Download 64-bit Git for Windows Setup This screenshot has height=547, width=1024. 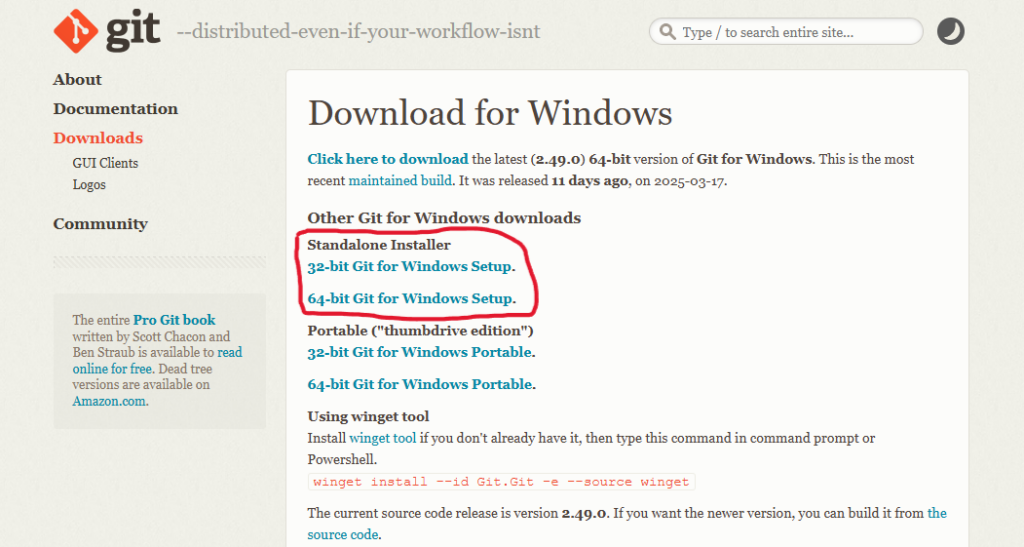410,298
